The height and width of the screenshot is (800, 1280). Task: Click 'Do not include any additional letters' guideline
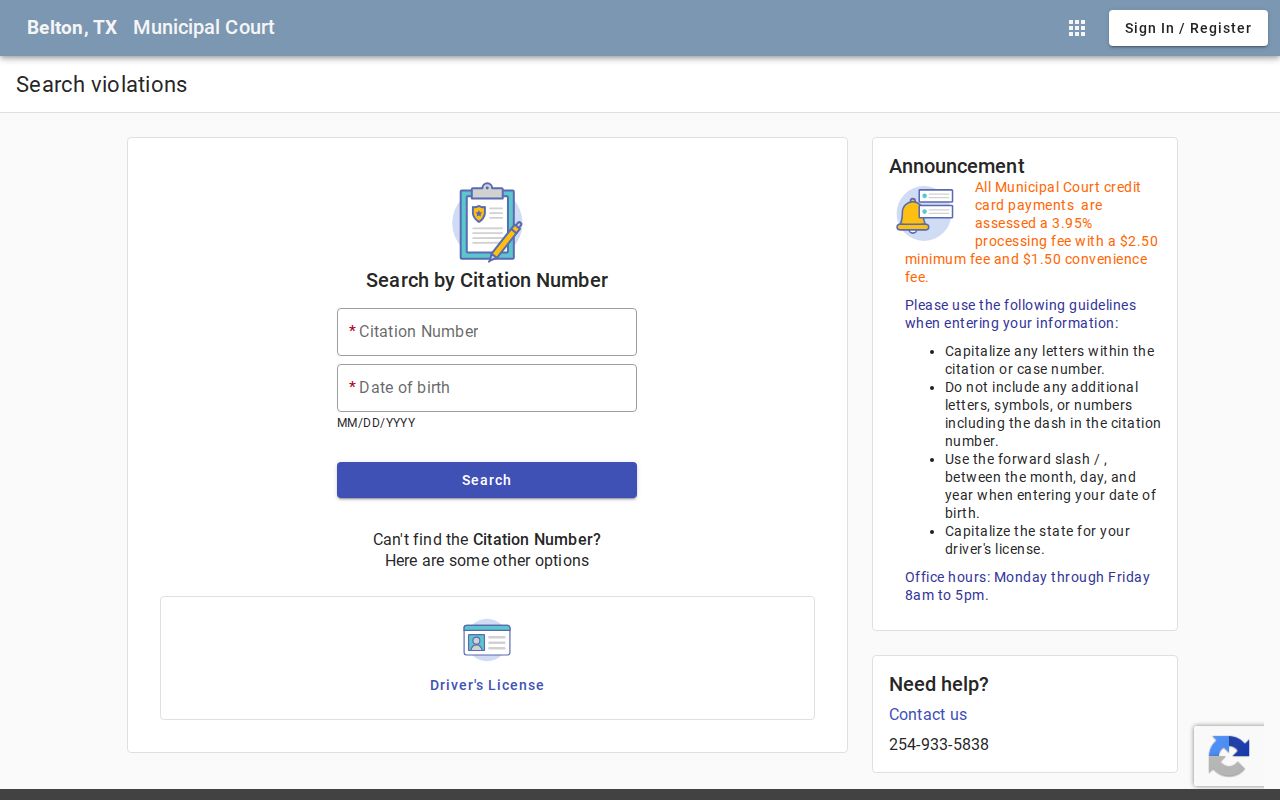[1053, 414]
